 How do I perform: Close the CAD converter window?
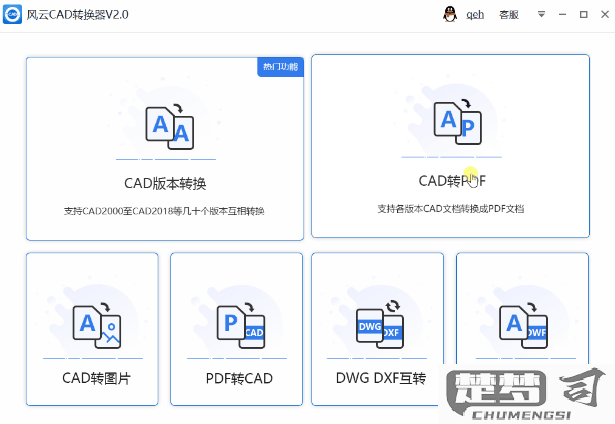[x=605, y=15]
